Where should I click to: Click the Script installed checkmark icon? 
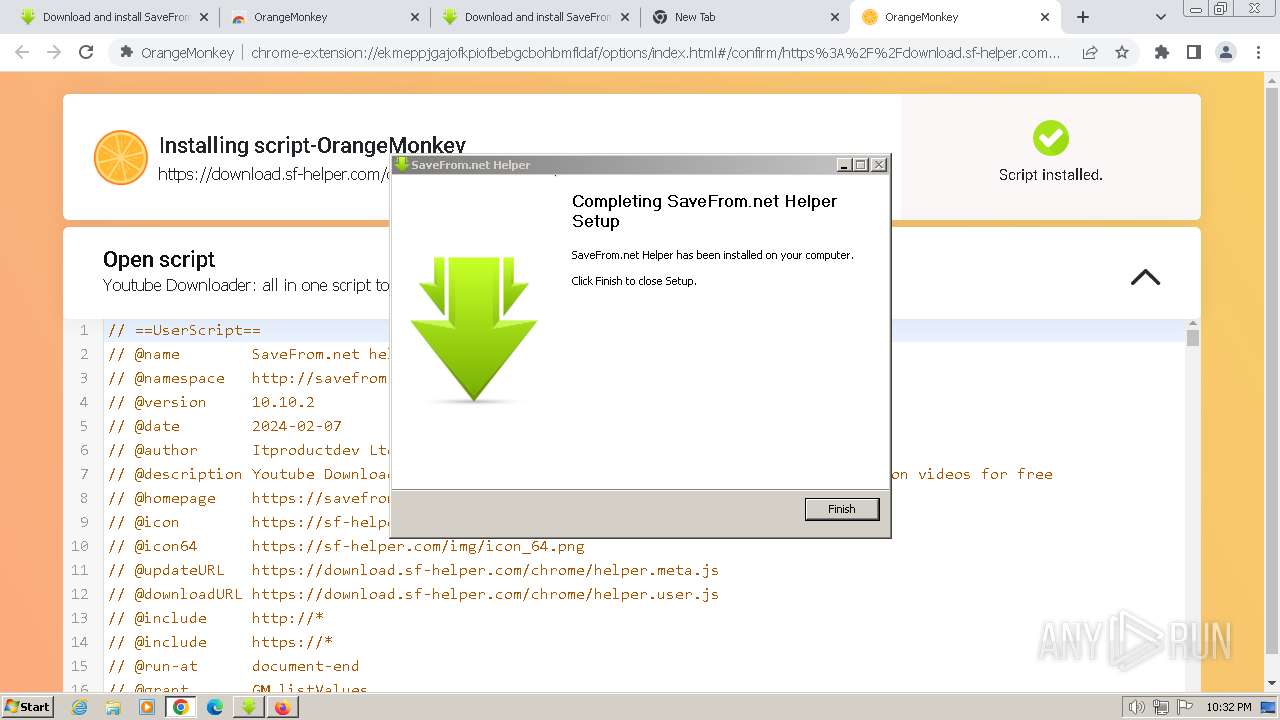[x=1050, y=138]
